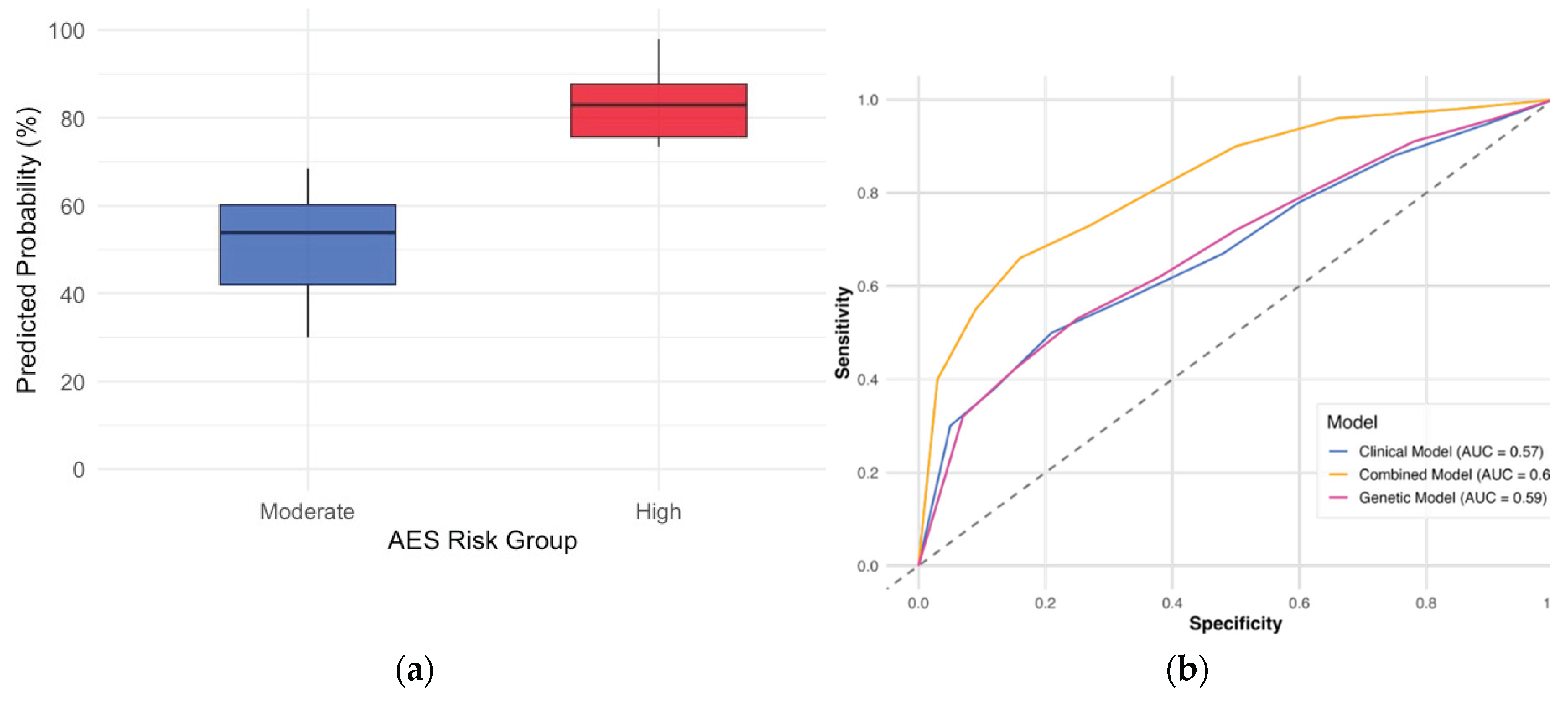Click the AES Risk Group axis title
1568x704 pixels.
[x=482, y=540]
